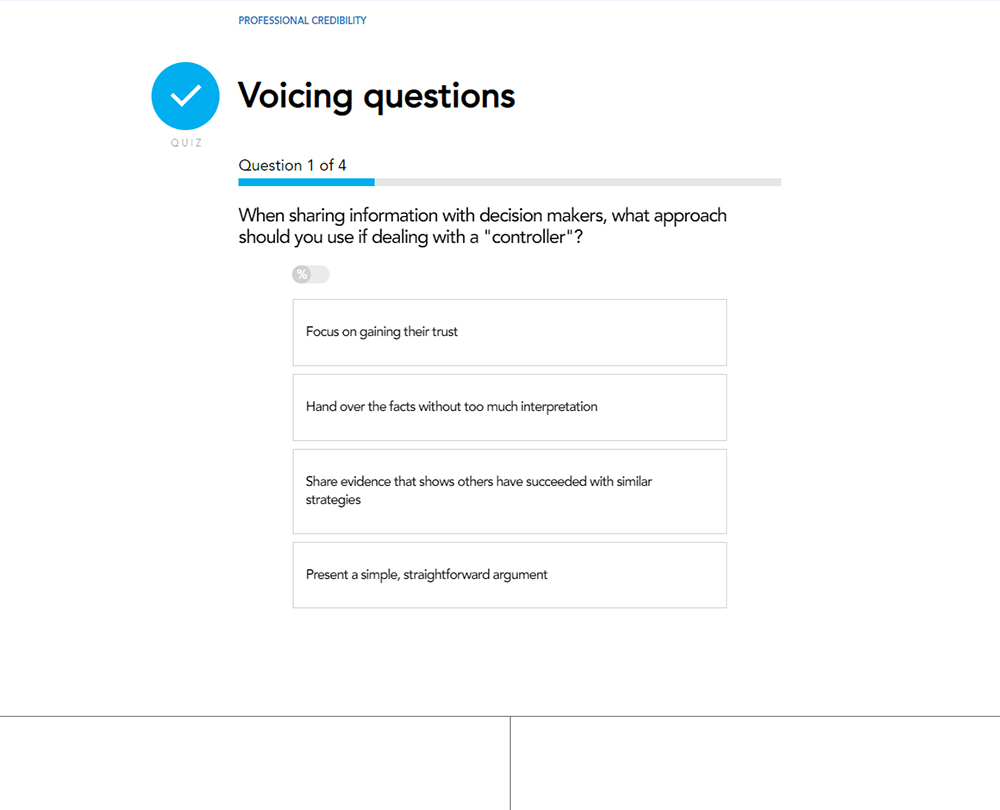Click the word "strategies" in third answer
This screenshot has height=810, width=1000.
[x=333, y=500]
